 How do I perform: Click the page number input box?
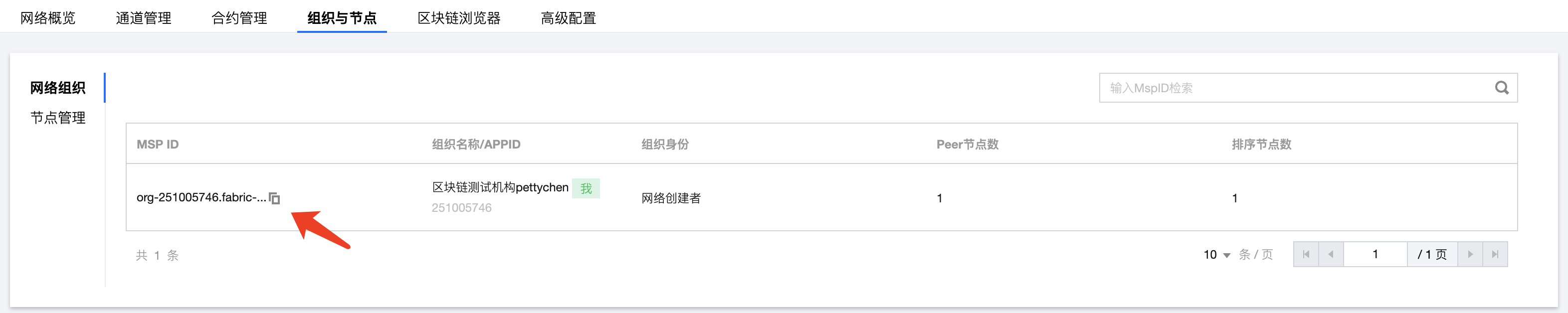(x=1374, y=255)
